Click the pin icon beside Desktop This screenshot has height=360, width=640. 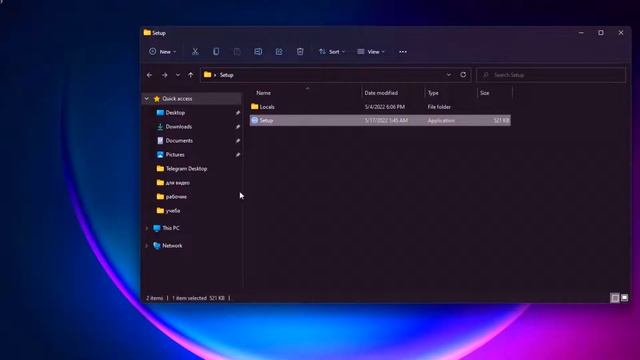click(238, 113)
